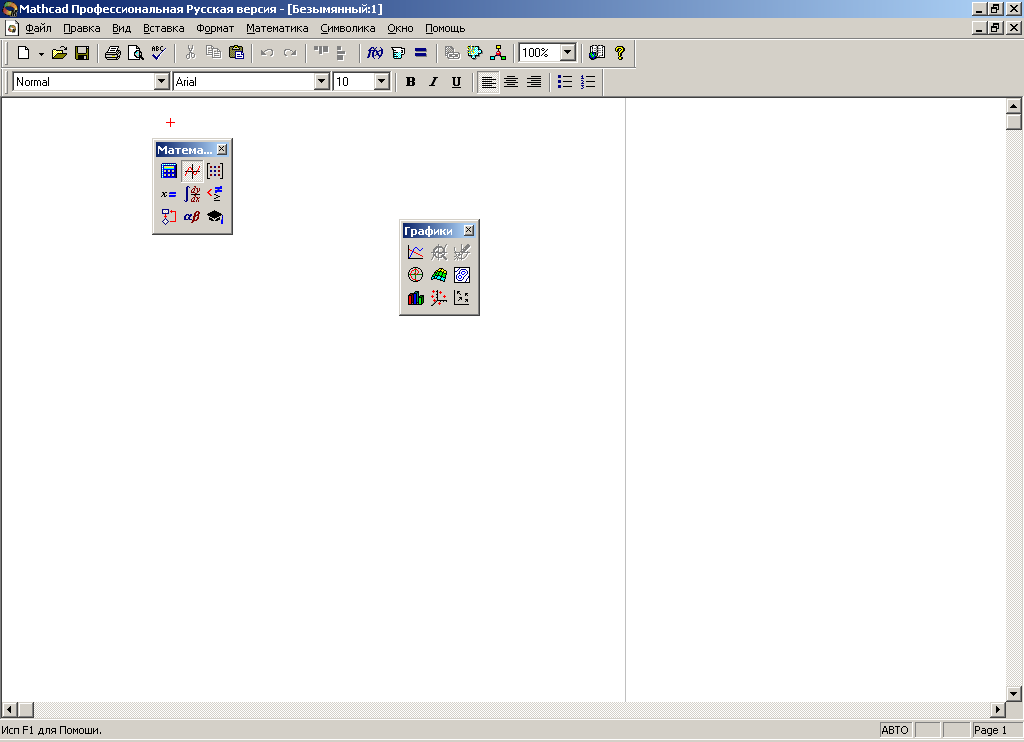
Task: Click the Help question mark icon
Action: 620,53
